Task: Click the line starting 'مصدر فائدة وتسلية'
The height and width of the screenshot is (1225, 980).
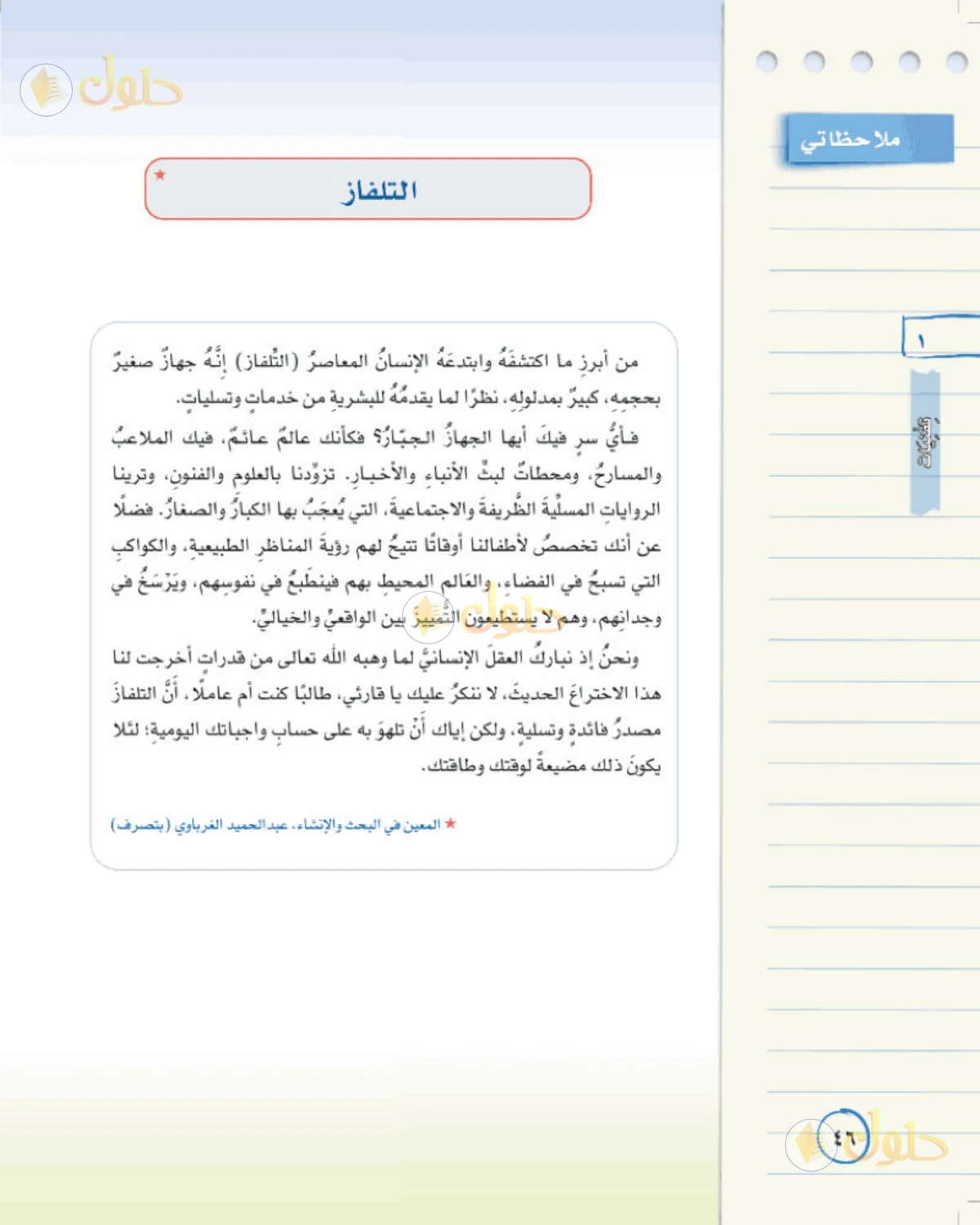Action: [x=387, y=729]
